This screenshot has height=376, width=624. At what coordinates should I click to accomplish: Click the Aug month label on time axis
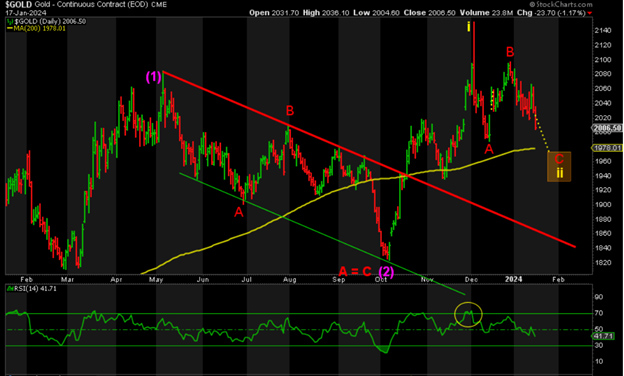pos(290,280)
